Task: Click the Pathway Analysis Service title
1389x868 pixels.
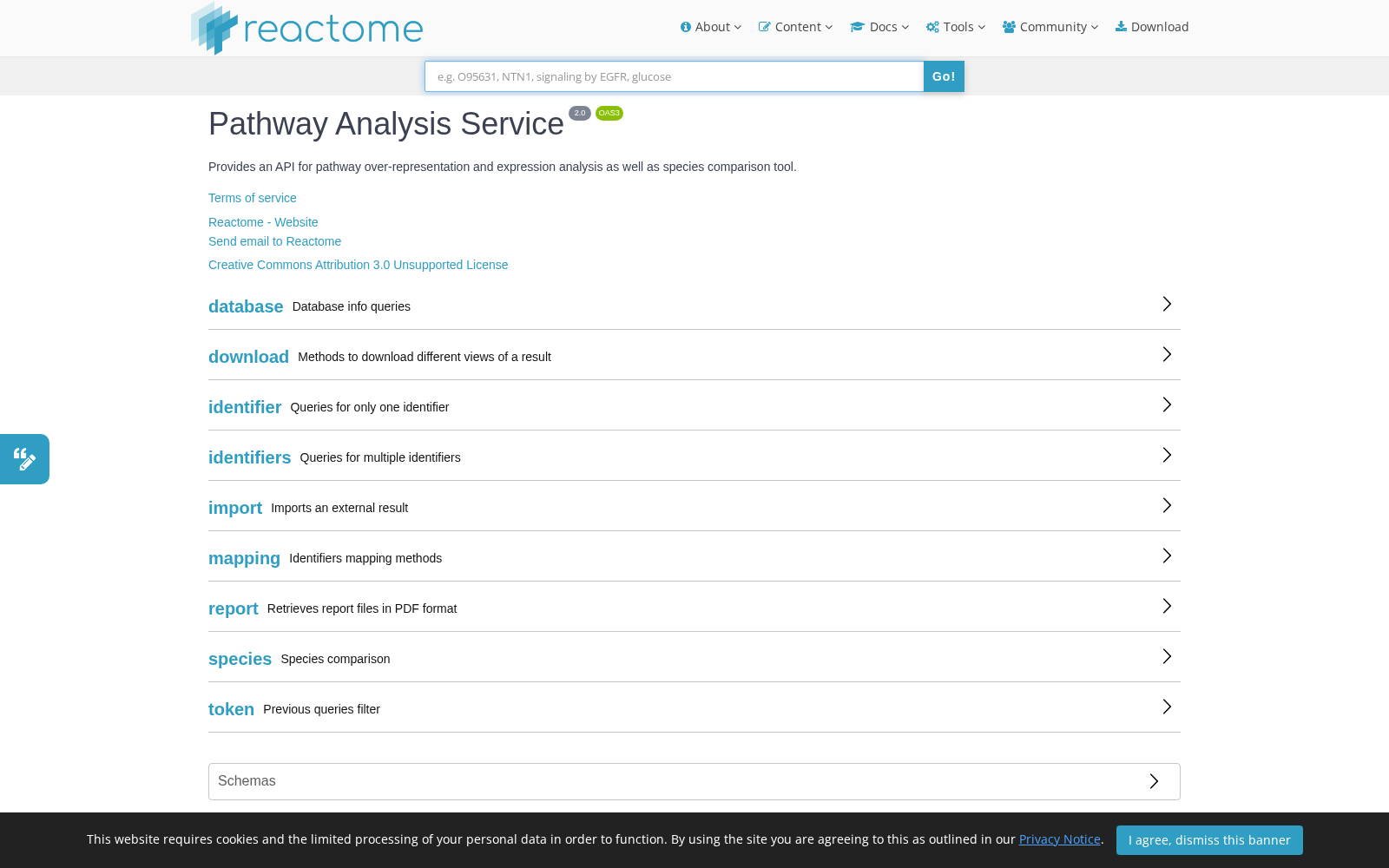Action: coord(386,124)
